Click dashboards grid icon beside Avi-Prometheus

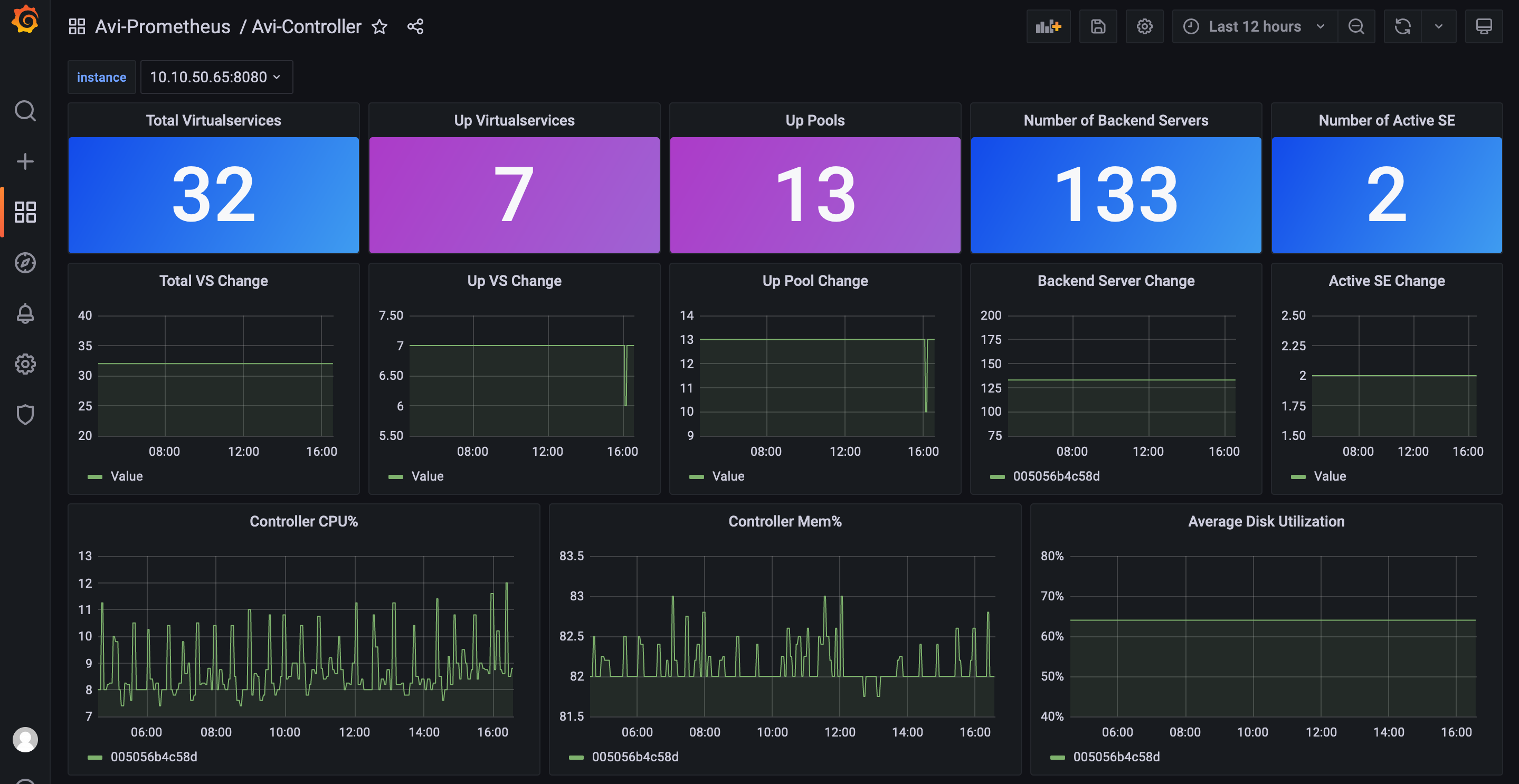(x=77, y=26)
